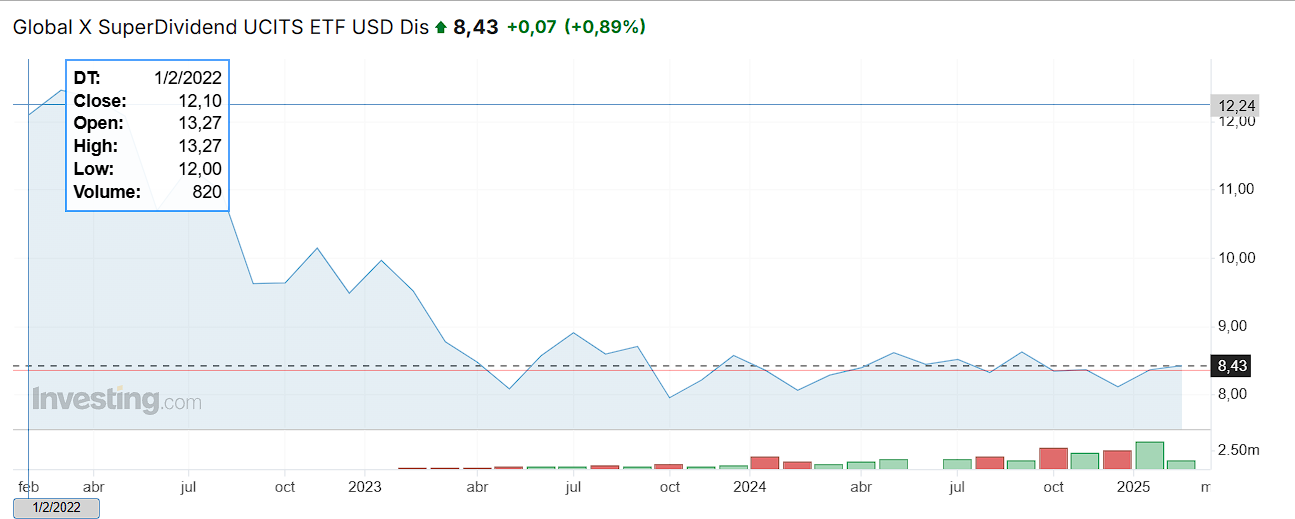Click the 12,24 crosshair price label
The image size is (1295, 519).
[x=1236, y=105]
